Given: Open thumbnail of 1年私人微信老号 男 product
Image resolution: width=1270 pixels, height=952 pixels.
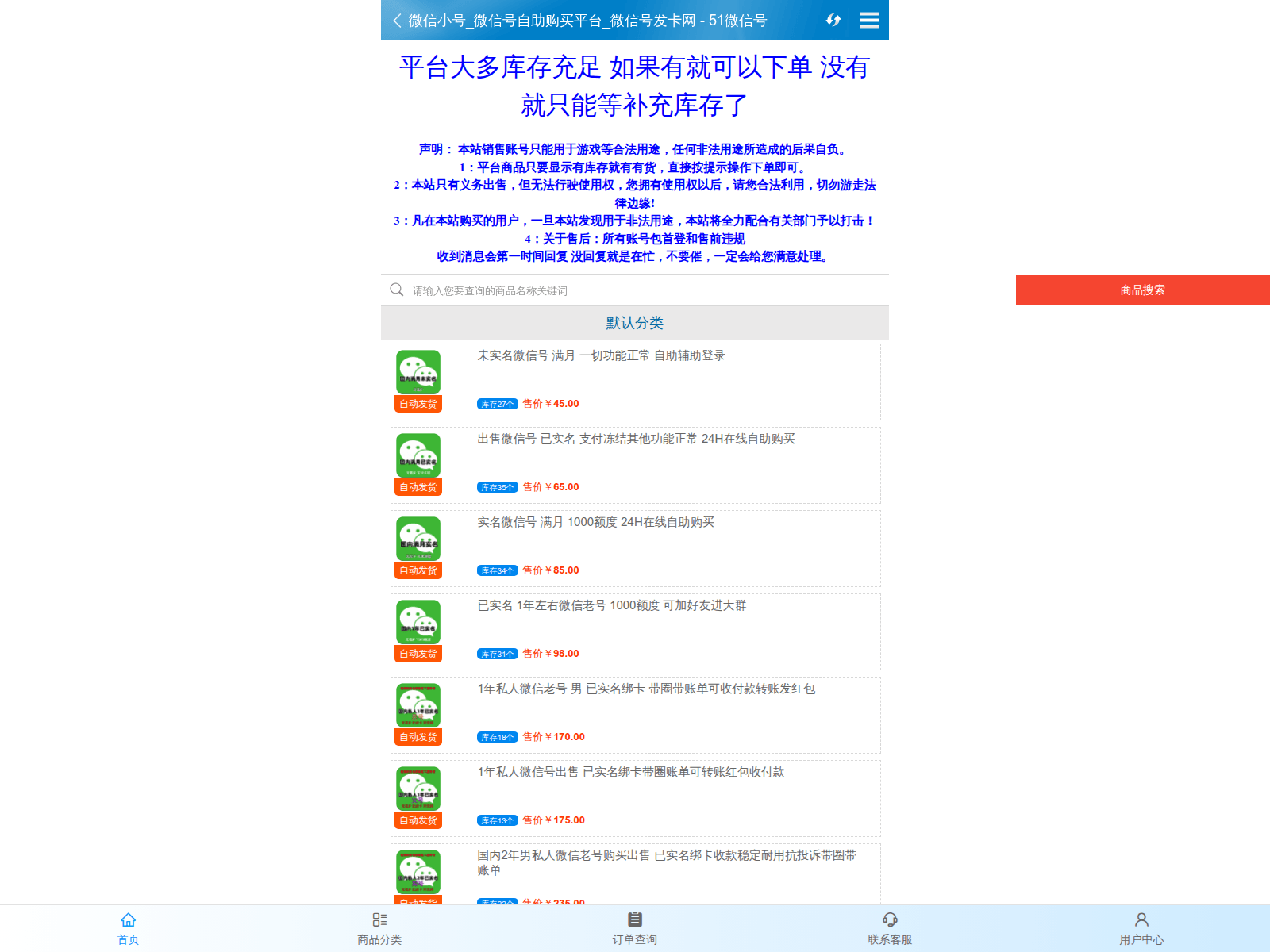Looking at the screenshot, I should pyautogui.click(x=418, y=705).
